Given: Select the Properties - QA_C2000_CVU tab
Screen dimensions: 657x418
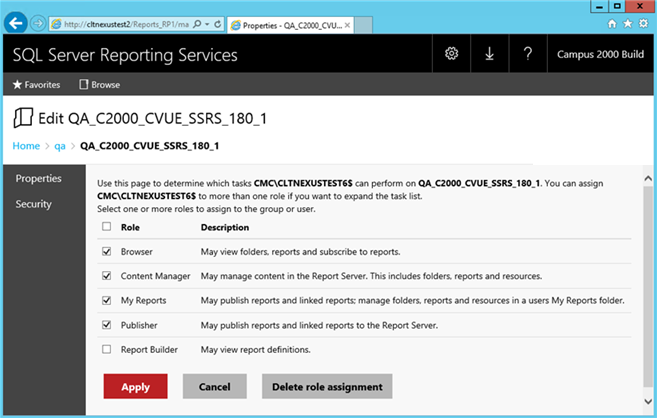Looking at the screenshot, I should pyautogui.click(x=291, y=25).
